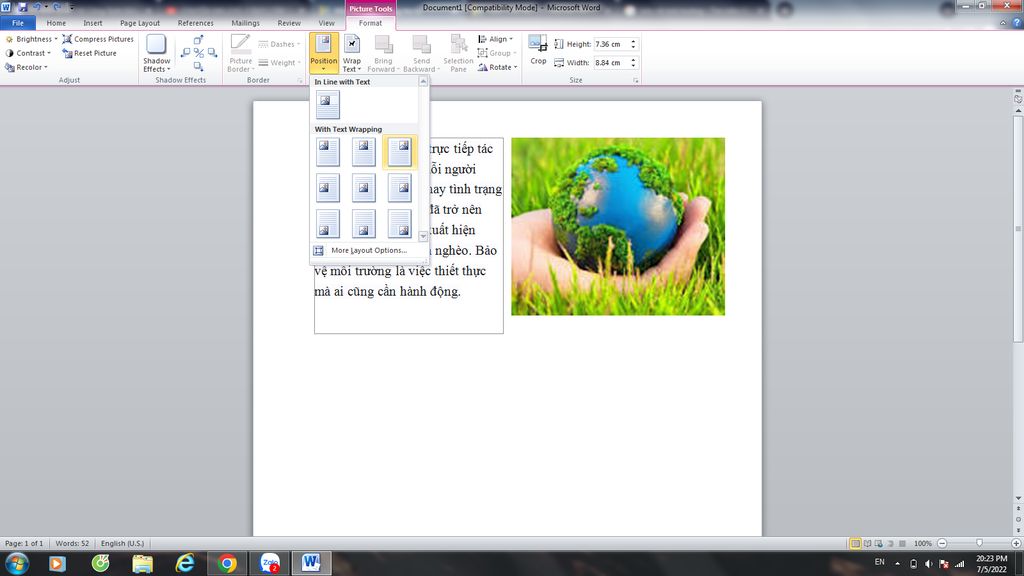Click Compress Pictures
Screen dimensions: 1024x576
97,38
